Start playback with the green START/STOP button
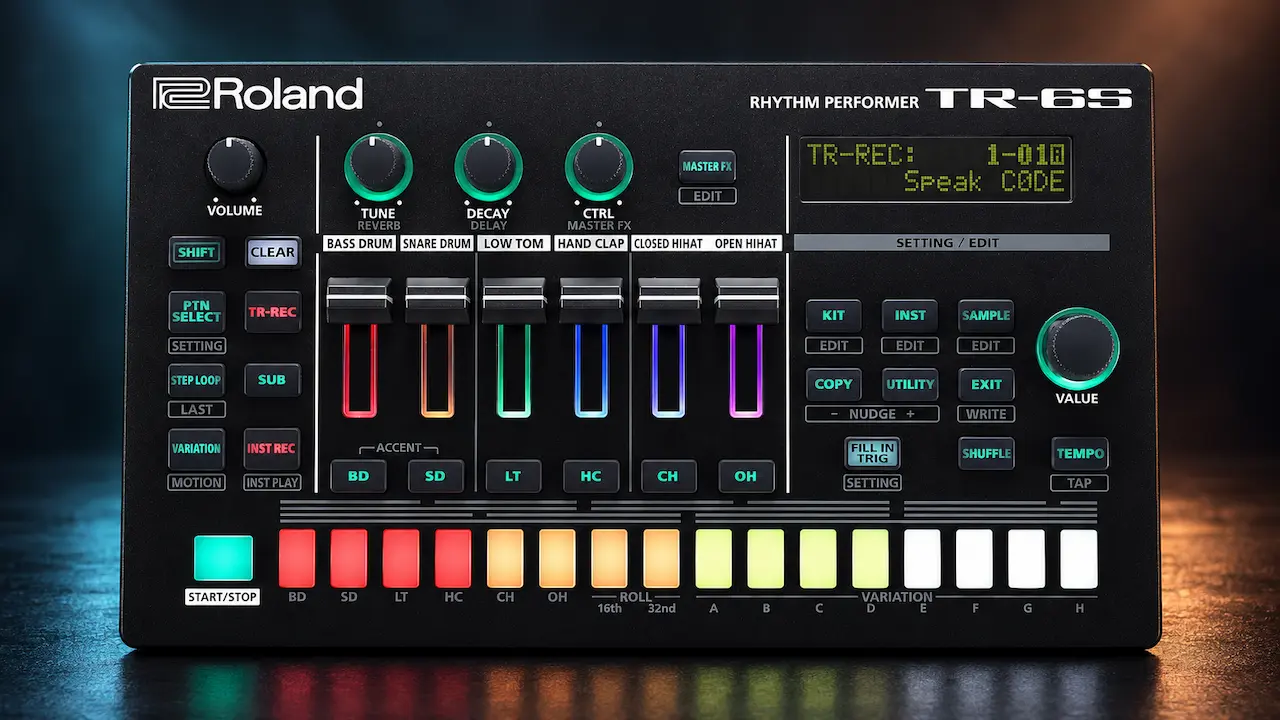This screenshot has height=720, width=1280. [x=225, y=559]
